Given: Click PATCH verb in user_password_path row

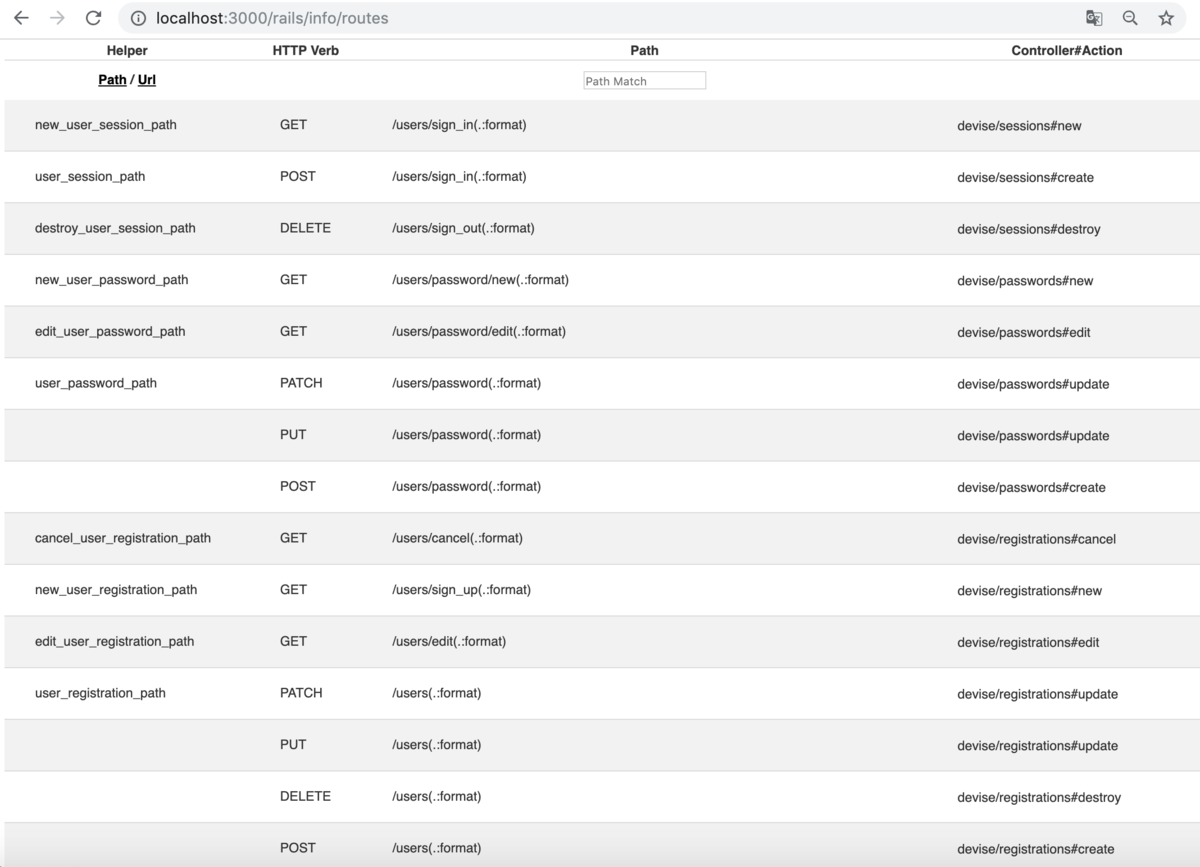Looking at the screenshot, I should coord(301,383).
